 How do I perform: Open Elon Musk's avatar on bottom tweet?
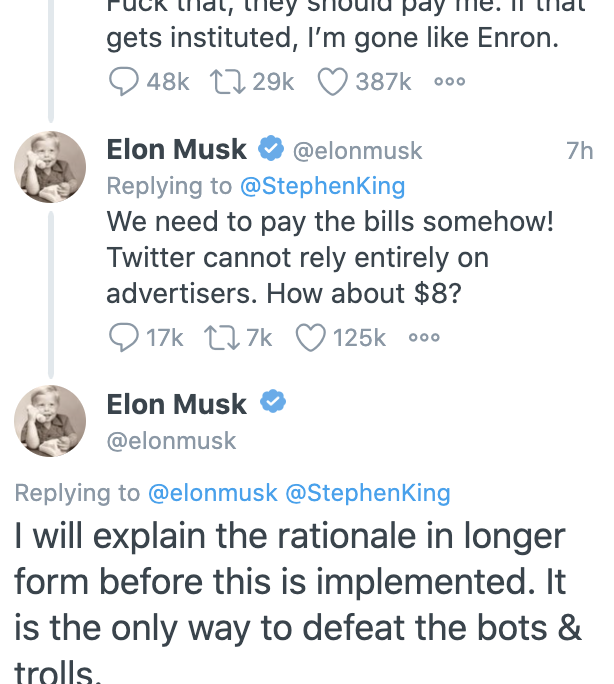coord(49,421)
